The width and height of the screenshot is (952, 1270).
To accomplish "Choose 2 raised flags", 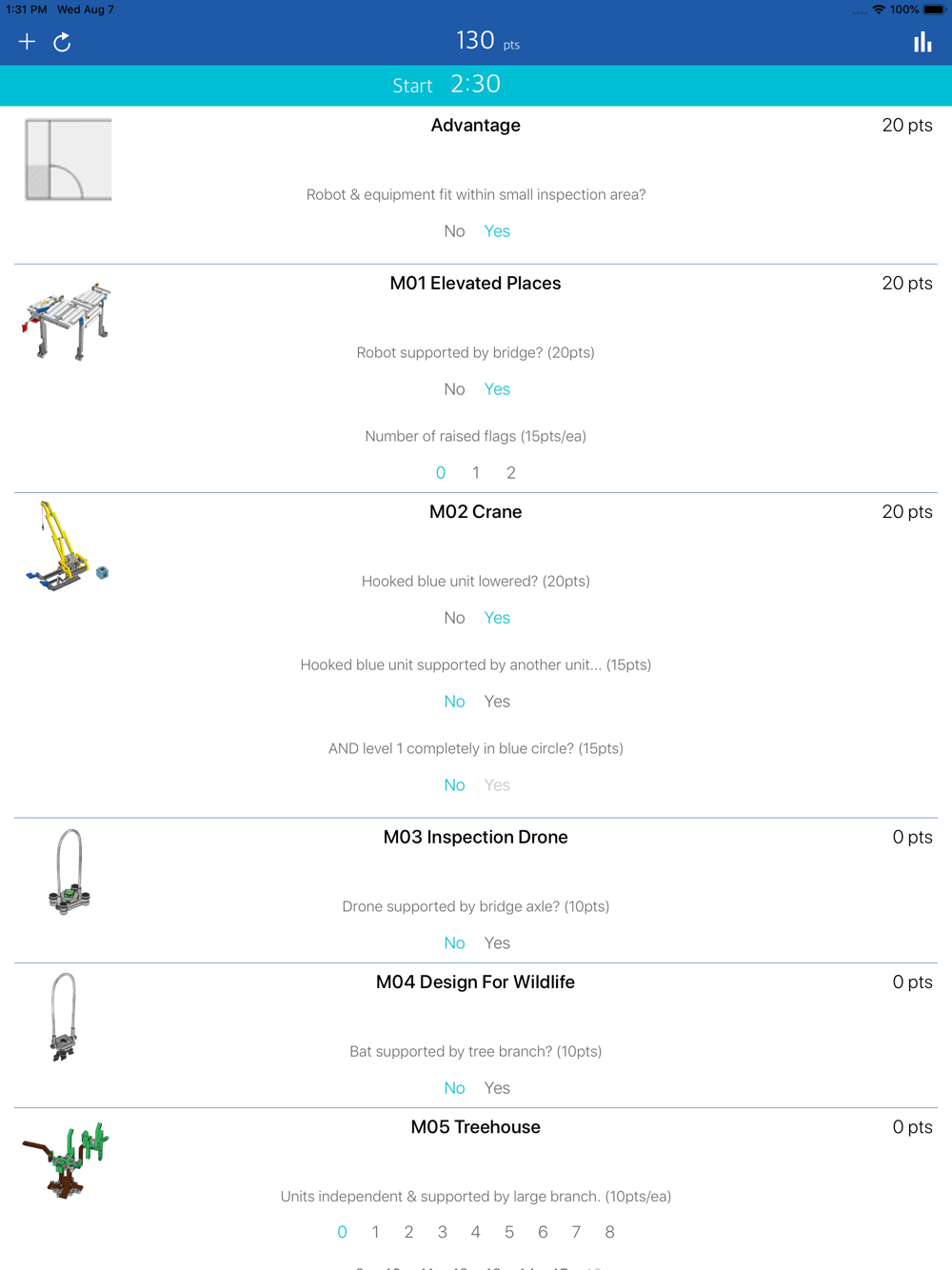I will [x=511, y=473].
